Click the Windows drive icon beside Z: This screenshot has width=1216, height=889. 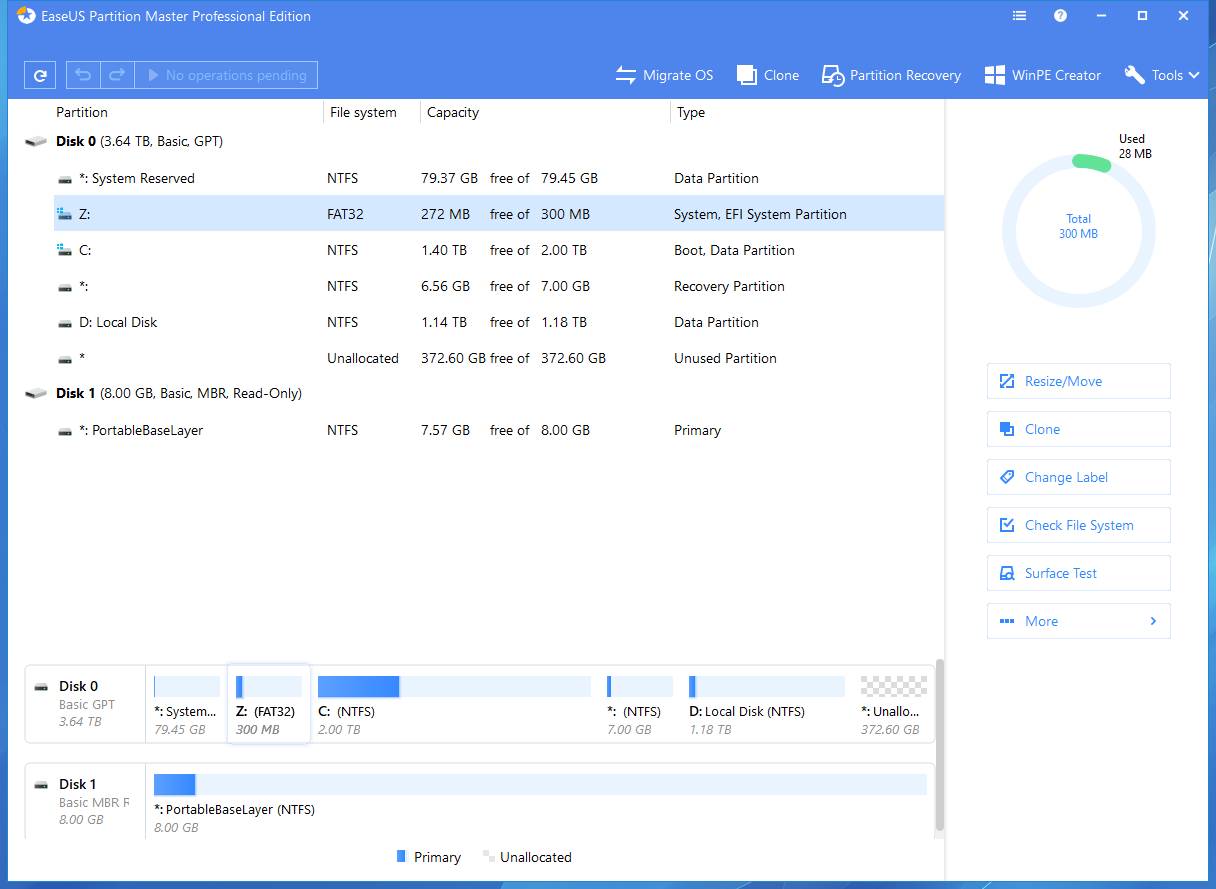click(65, 214)
